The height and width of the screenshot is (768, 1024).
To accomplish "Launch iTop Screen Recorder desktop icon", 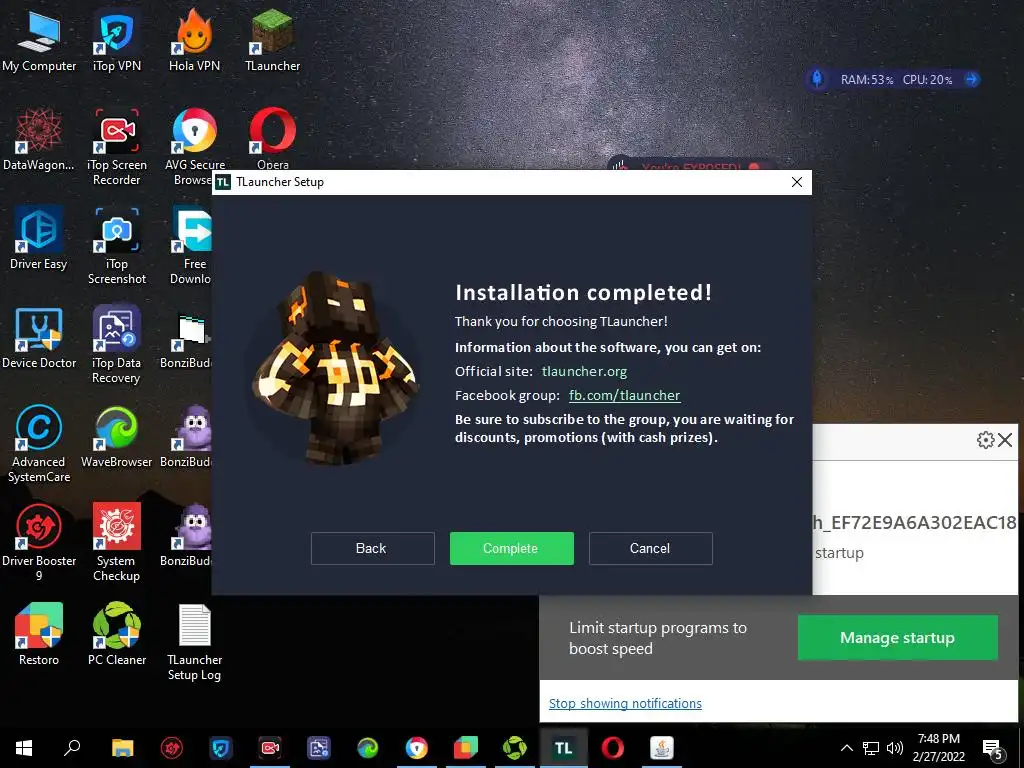I will (x=117, y=146).
